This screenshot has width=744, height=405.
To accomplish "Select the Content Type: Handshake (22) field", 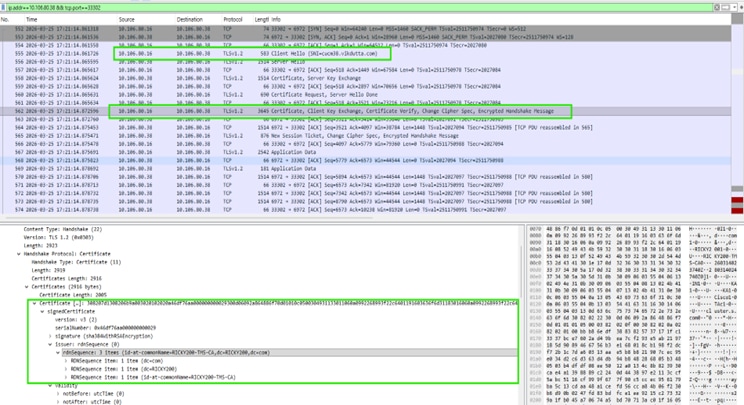I will click(63, 229).
